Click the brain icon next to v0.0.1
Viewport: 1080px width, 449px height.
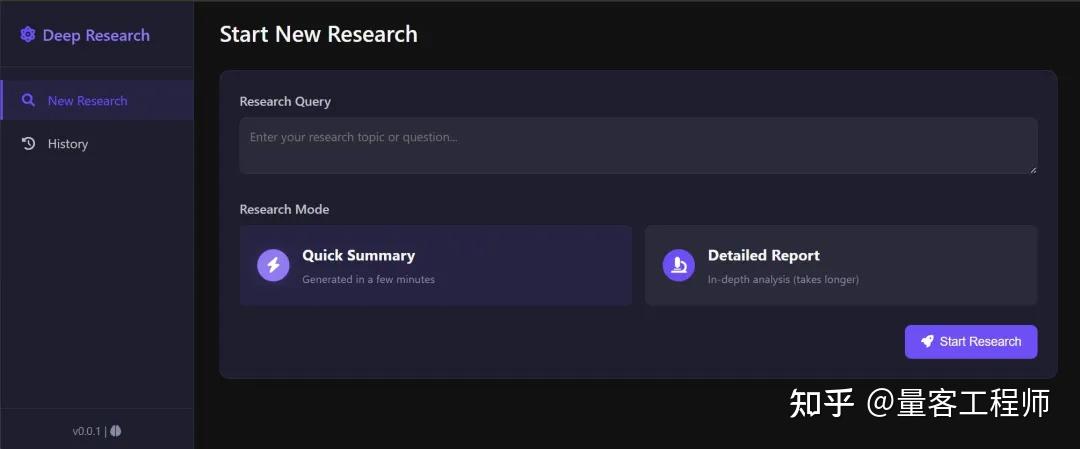click(116, 431)
